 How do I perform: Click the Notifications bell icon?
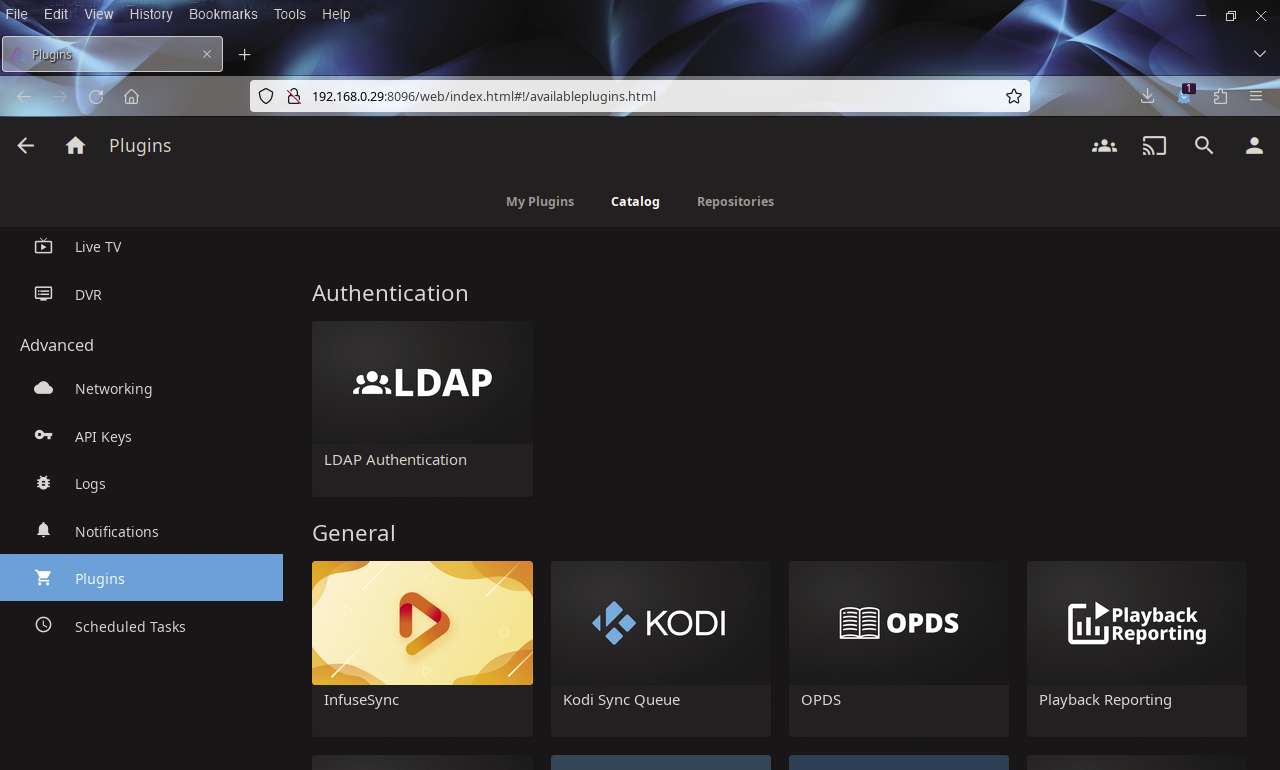pyautogui.click(x=43, y=531)
